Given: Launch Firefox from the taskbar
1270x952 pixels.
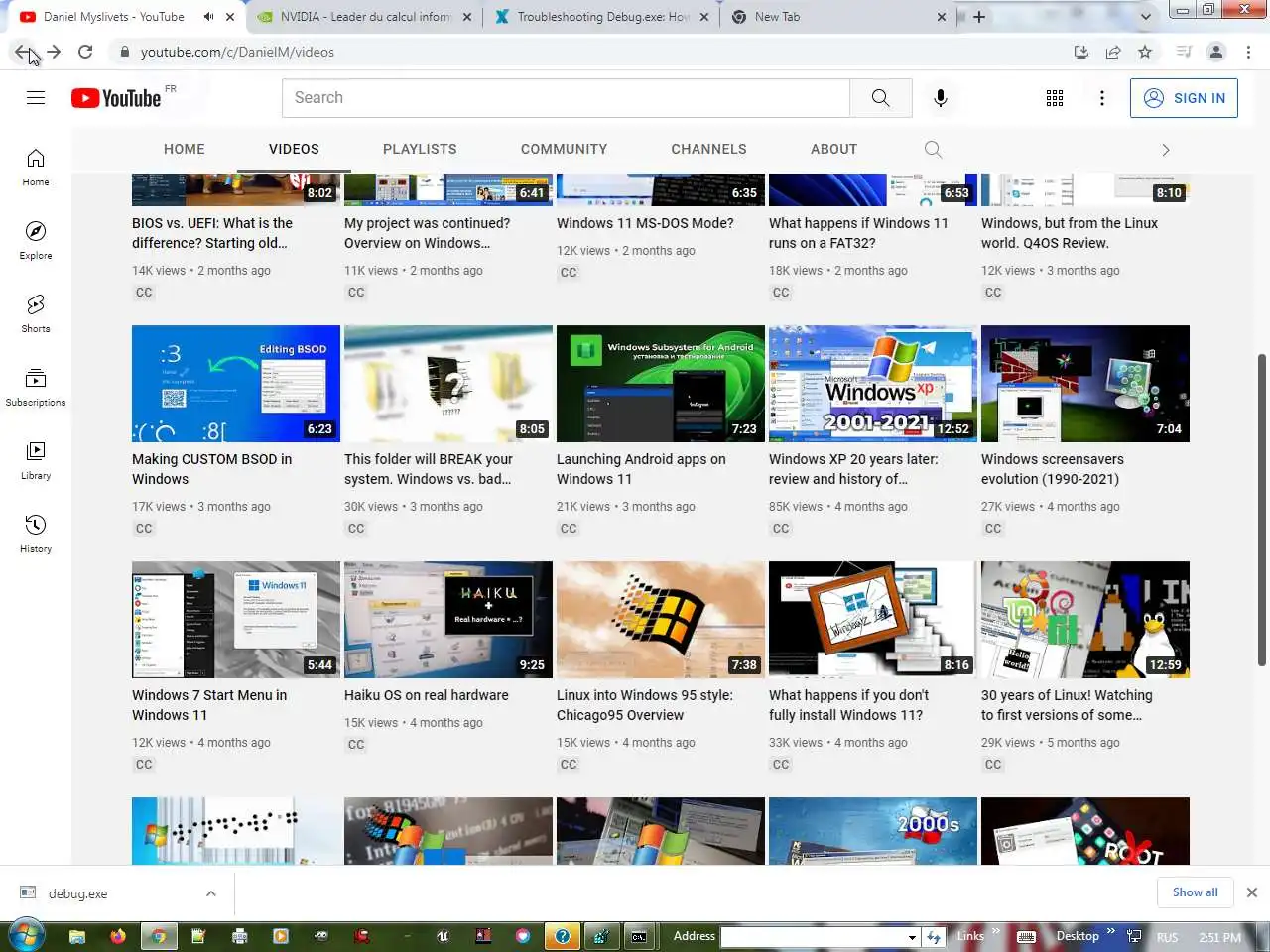Looking at the screenshot, I should [118, 935].
